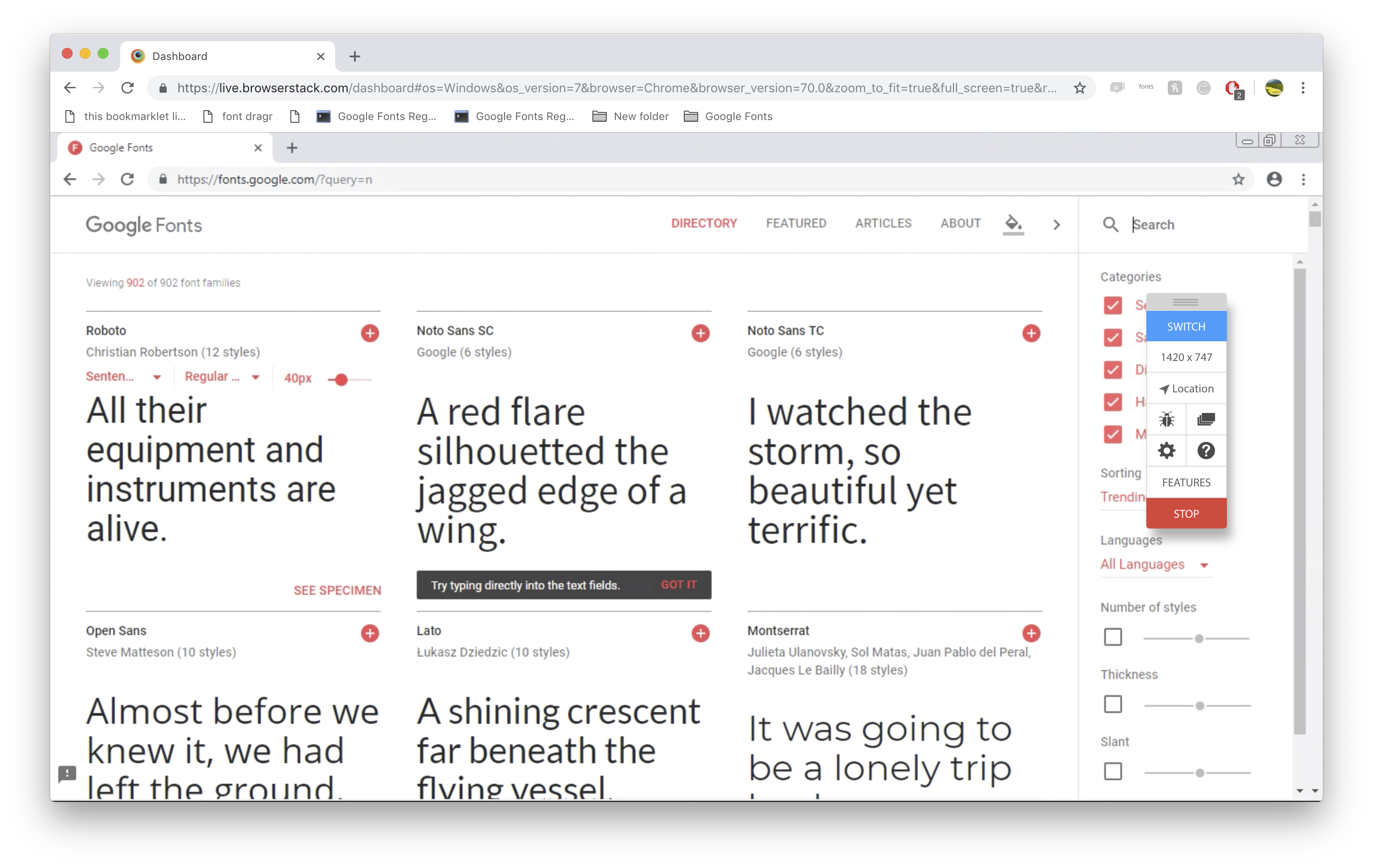This screenshot has height=868, width=1373.
Task: Open FEATURES in BrowserStack panel
Action: 1186,482
